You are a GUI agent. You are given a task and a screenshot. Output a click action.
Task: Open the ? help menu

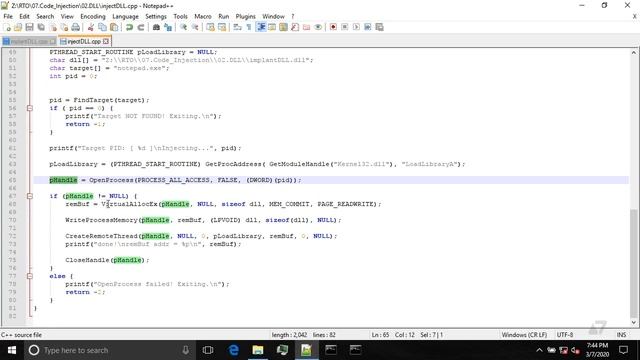pos(293,16)
